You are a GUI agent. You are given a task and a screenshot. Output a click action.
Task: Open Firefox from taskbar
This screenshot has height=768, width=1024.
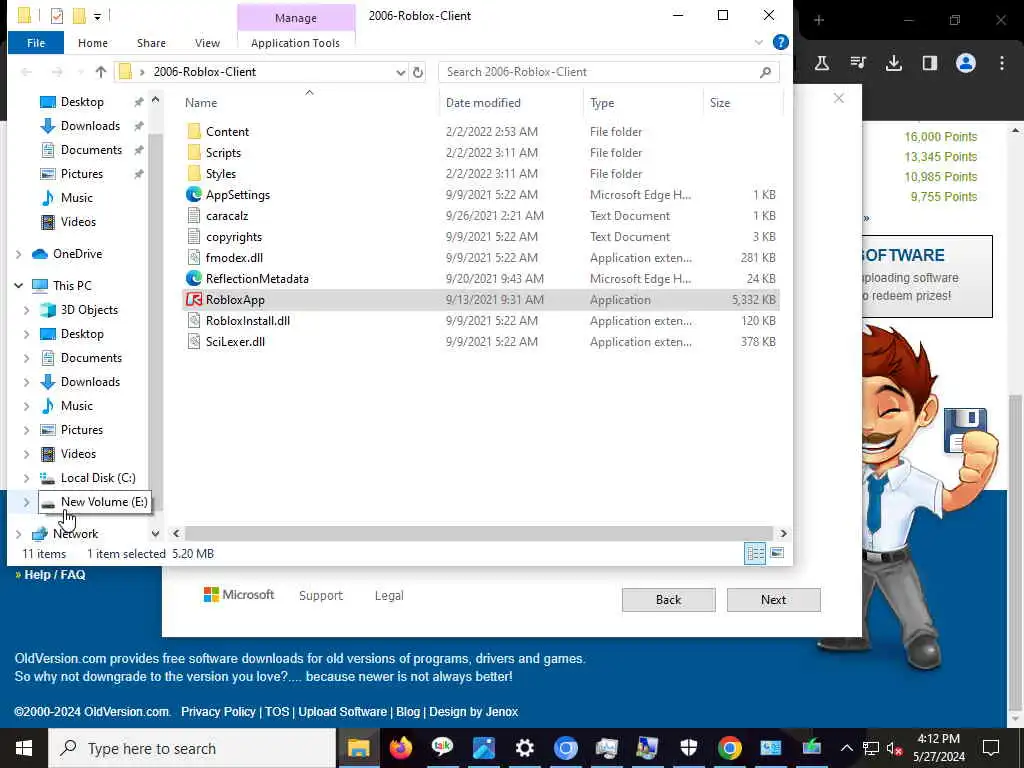click(x=401, y=748)
